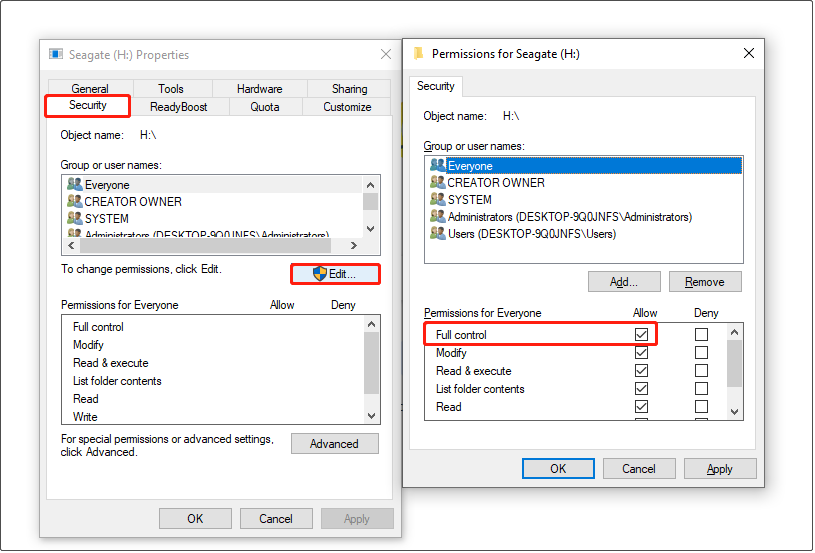Open the Customize tab
The height and width of the screenshot is (553, 815).
coord(347,107)
